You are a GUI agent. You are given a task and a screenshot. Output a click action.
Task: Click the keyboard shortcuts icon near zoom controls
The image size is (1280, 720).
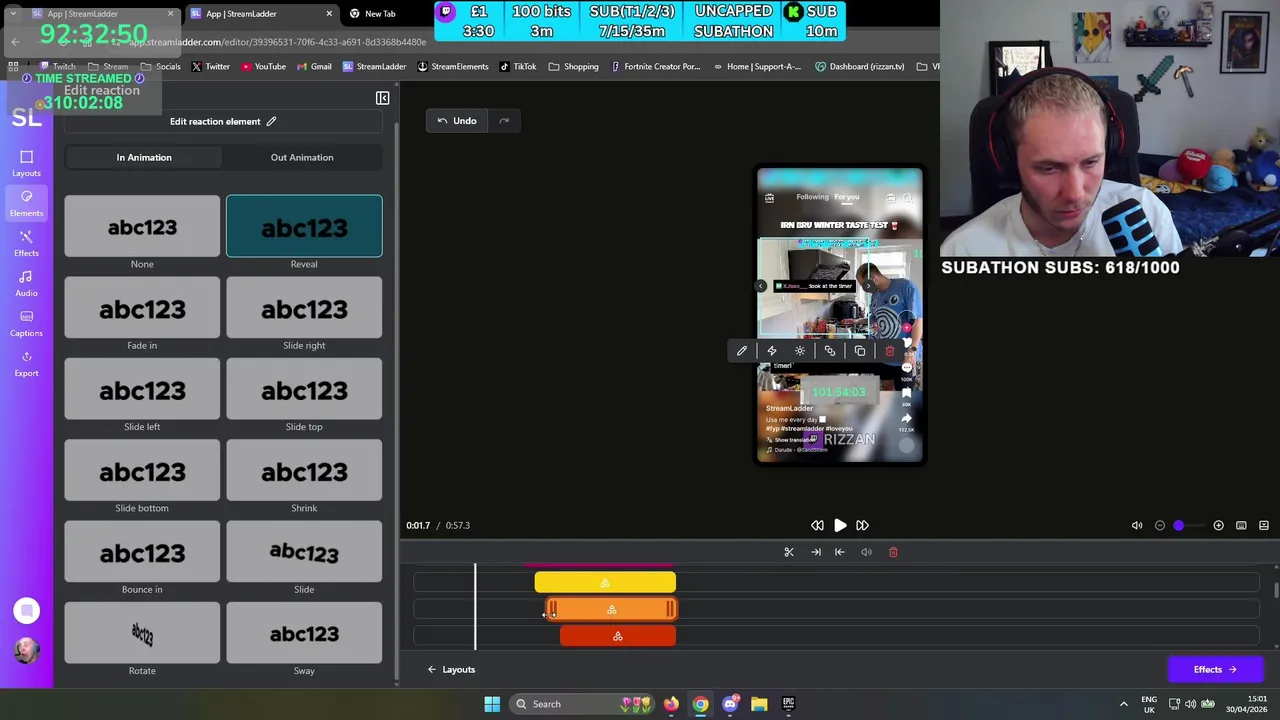tap(1241, 526)
